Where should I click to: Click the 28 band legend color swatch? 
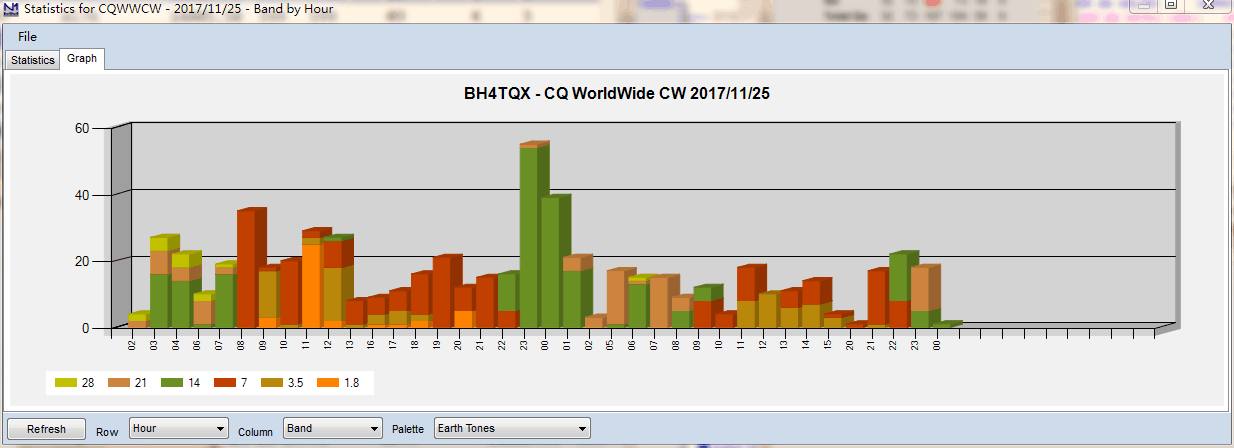click(66, 382)
